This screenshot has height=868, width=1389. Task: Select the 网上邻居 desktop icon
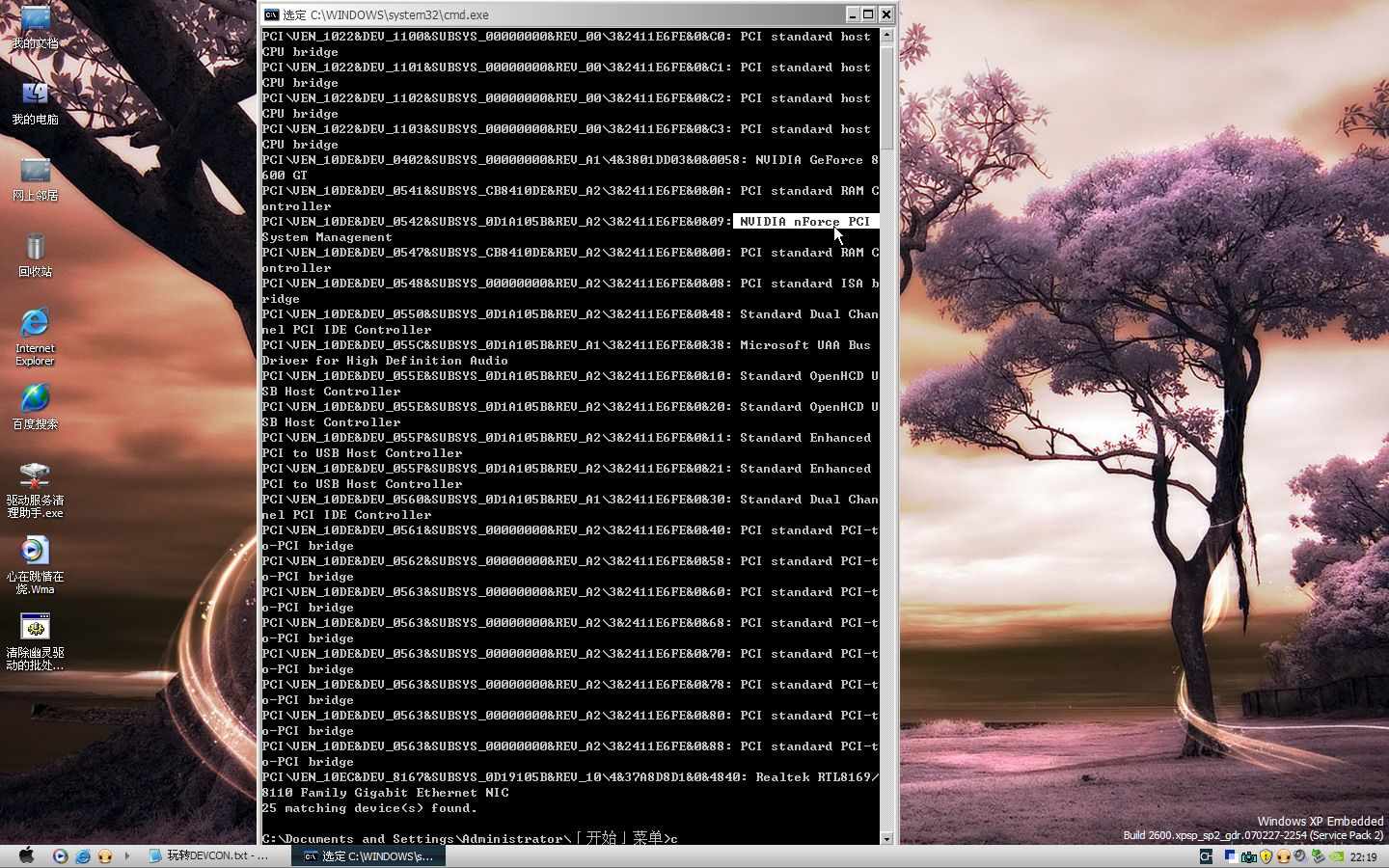pyautogui.click(x=35, y=179)
